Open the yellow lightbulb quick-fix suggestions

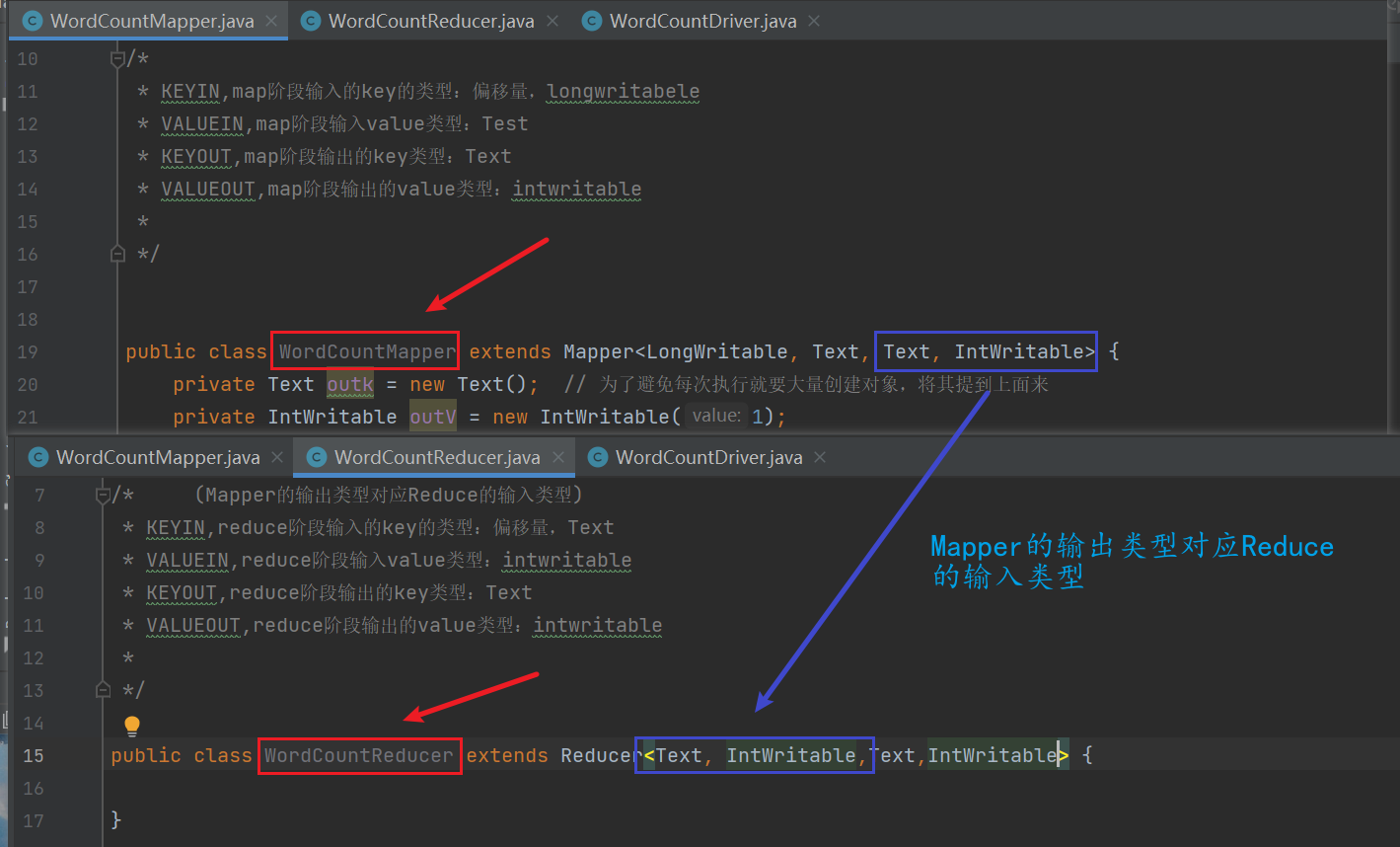[132, 727]
